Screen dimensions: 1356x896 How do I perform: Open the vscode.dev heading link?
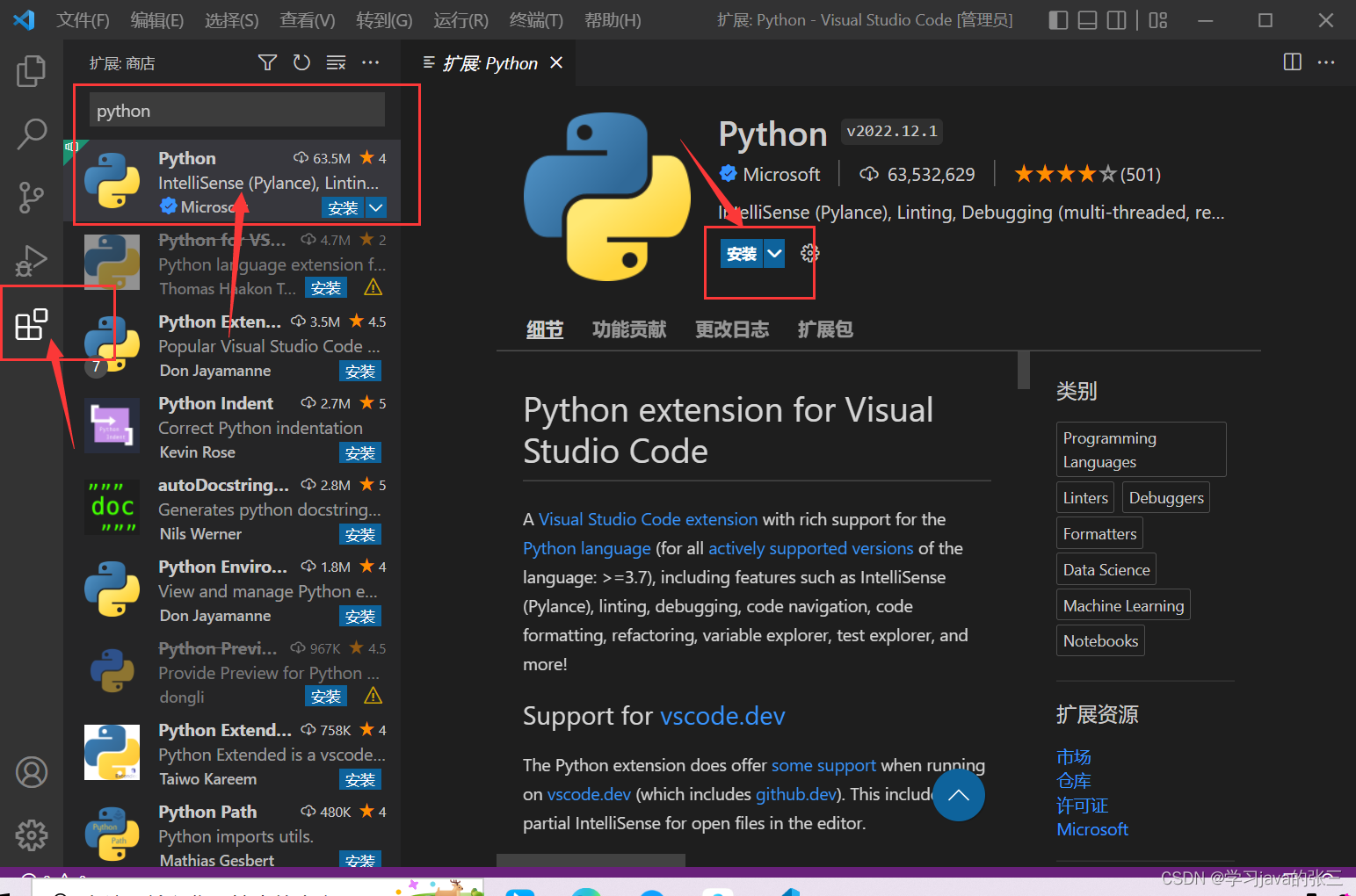pyautogui.click(x=722, y=716)
